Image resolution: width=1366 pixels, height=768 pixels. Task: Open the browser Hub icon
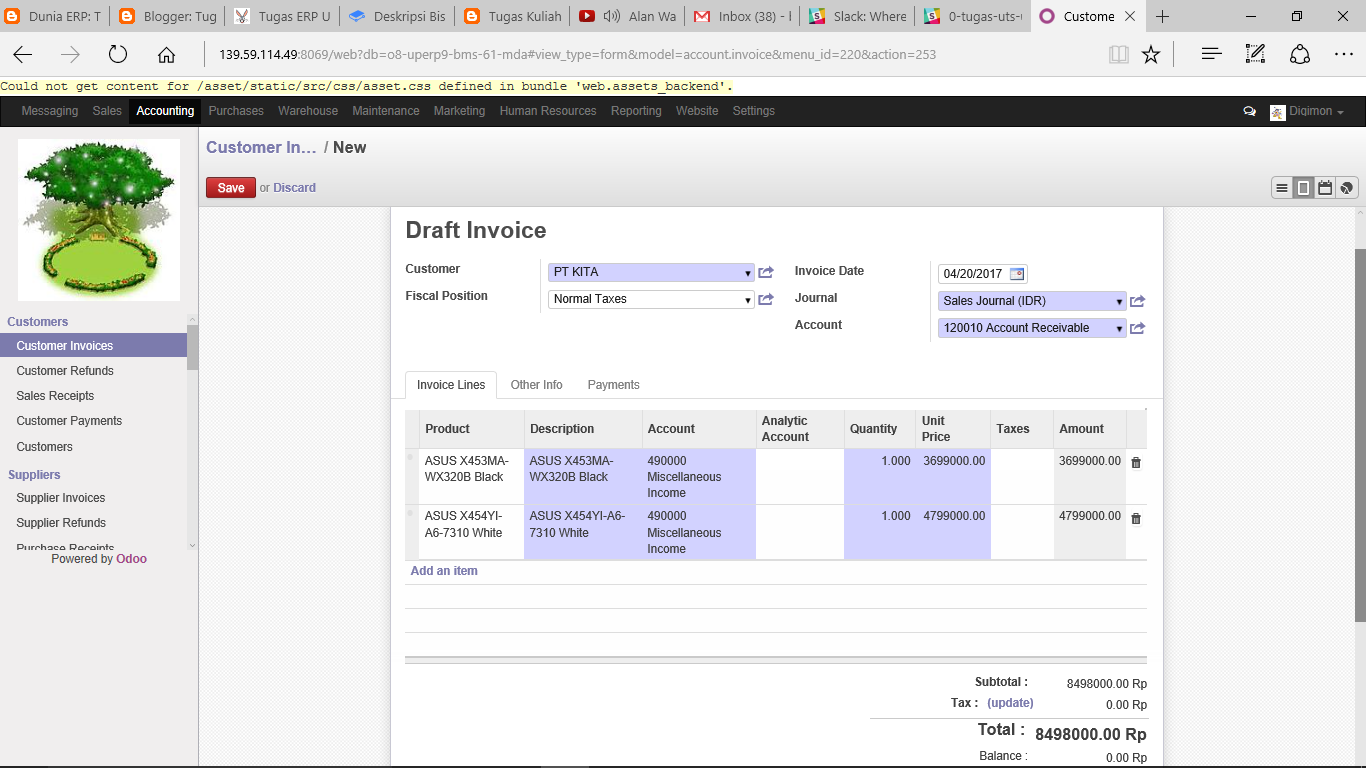(x=1212, y=55)
